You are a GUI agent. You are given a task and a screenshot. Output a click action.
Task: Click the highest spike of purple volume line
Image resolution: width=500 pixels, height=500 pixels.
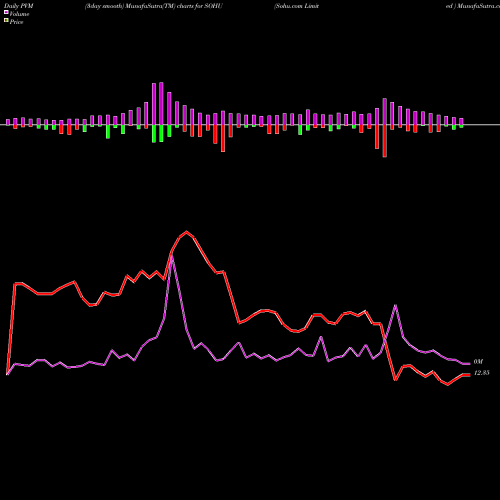tap(172, 257)
